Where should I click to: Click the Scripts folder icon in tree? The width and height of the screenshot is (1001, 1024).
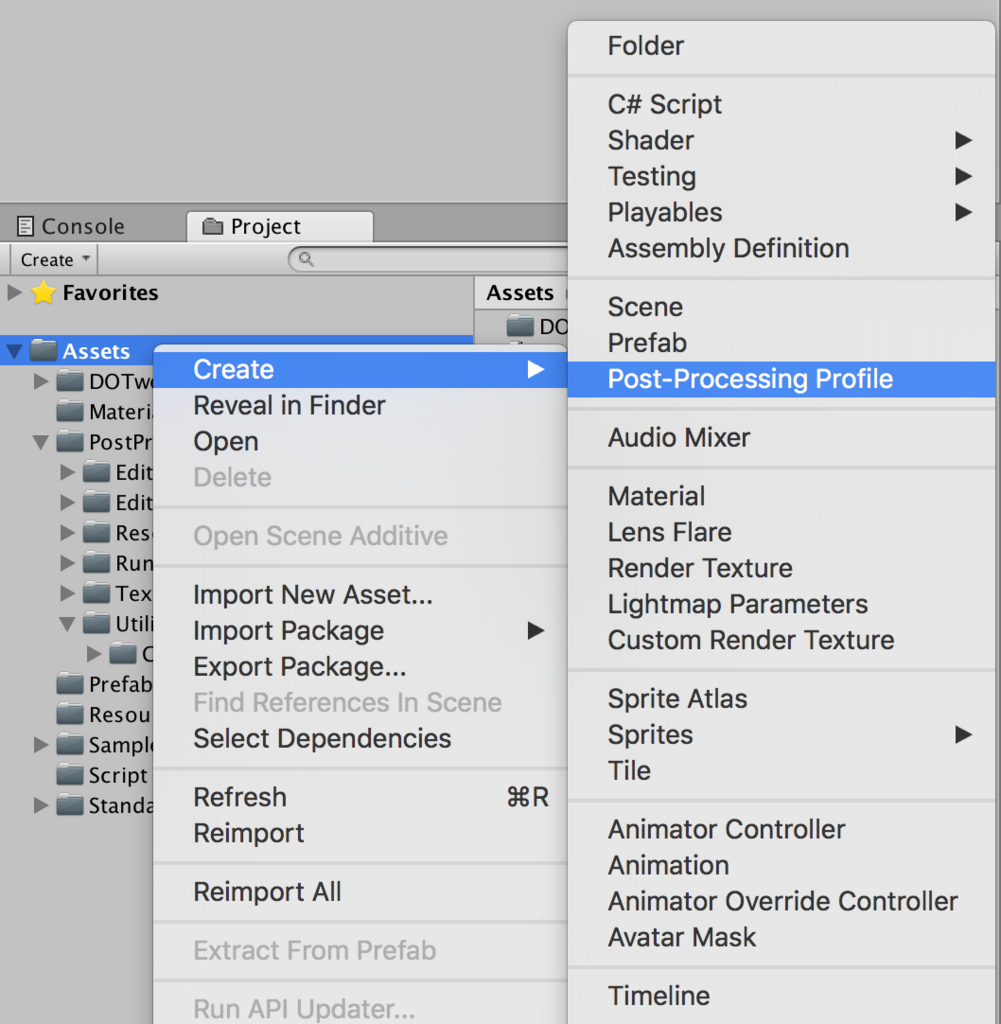pyautogui.click(x=70, y=775)
